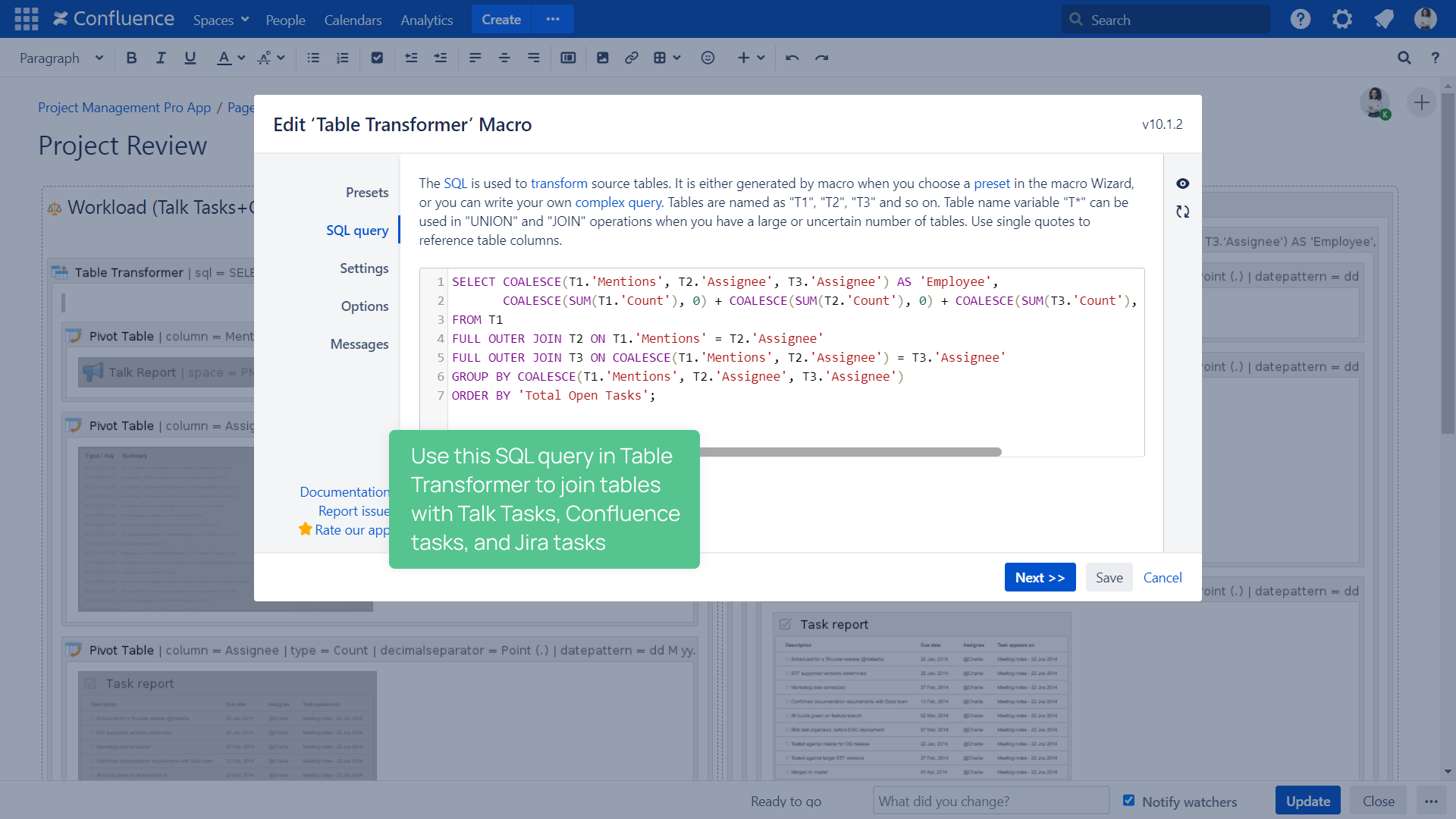This screenshot has height=819, width=1456.
Task: Outdent the selected text
Action: 411,58
